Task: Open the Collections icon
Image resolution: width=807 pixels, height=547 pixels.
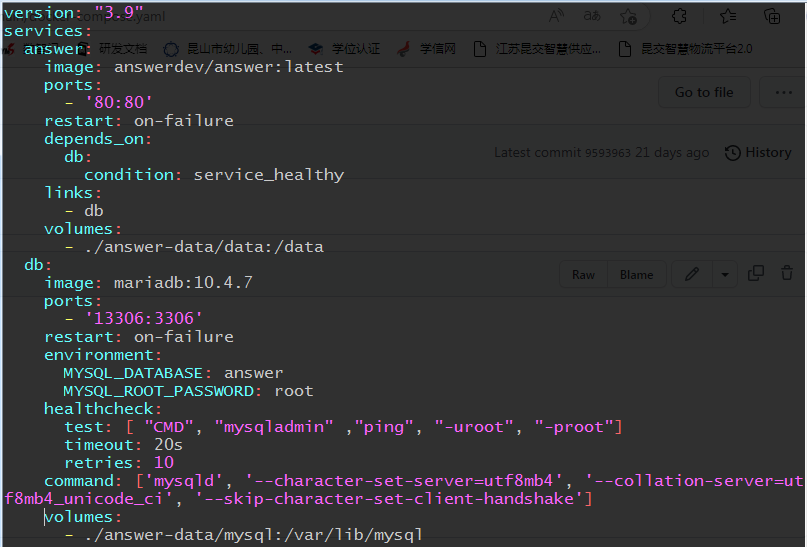Action: coord(772,16)
